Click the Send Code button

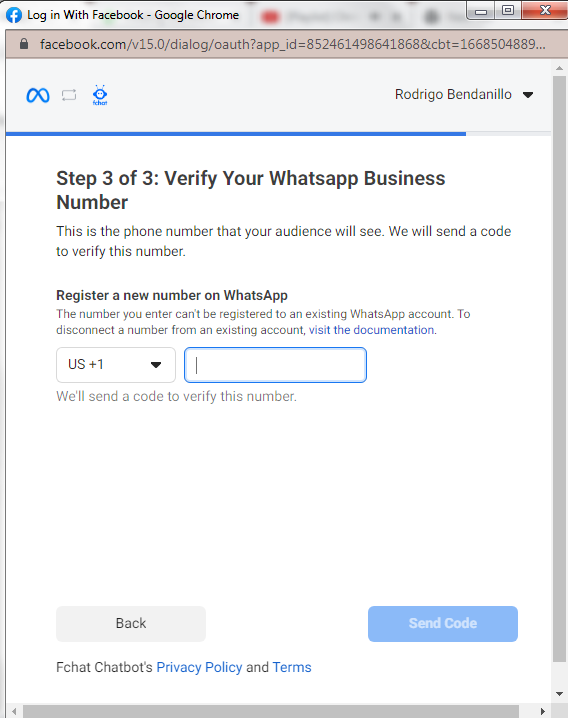pos(443,624)
